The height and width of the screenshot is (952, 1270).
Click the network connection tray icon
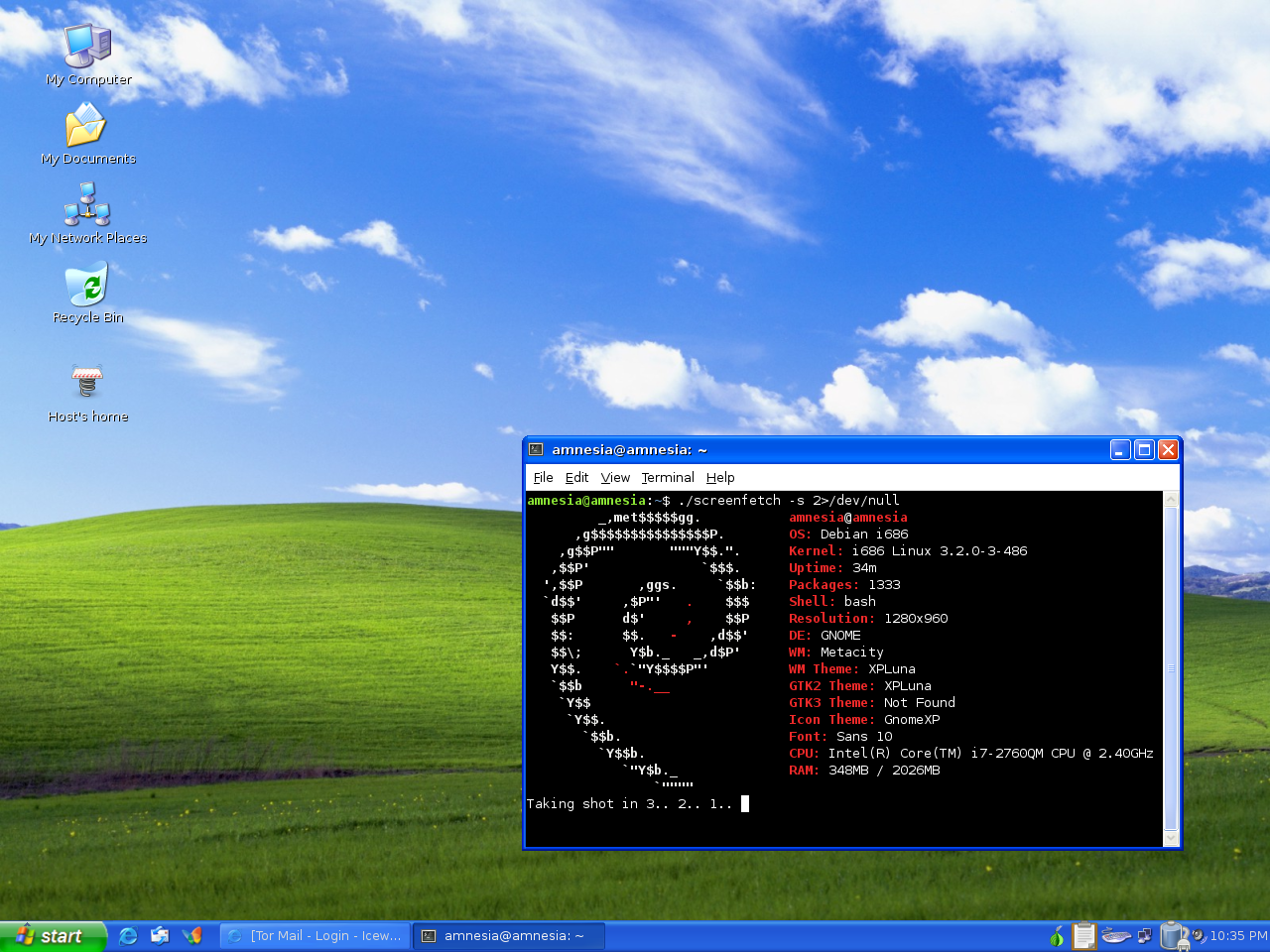pyautogui.click(x=1144, y=935)
